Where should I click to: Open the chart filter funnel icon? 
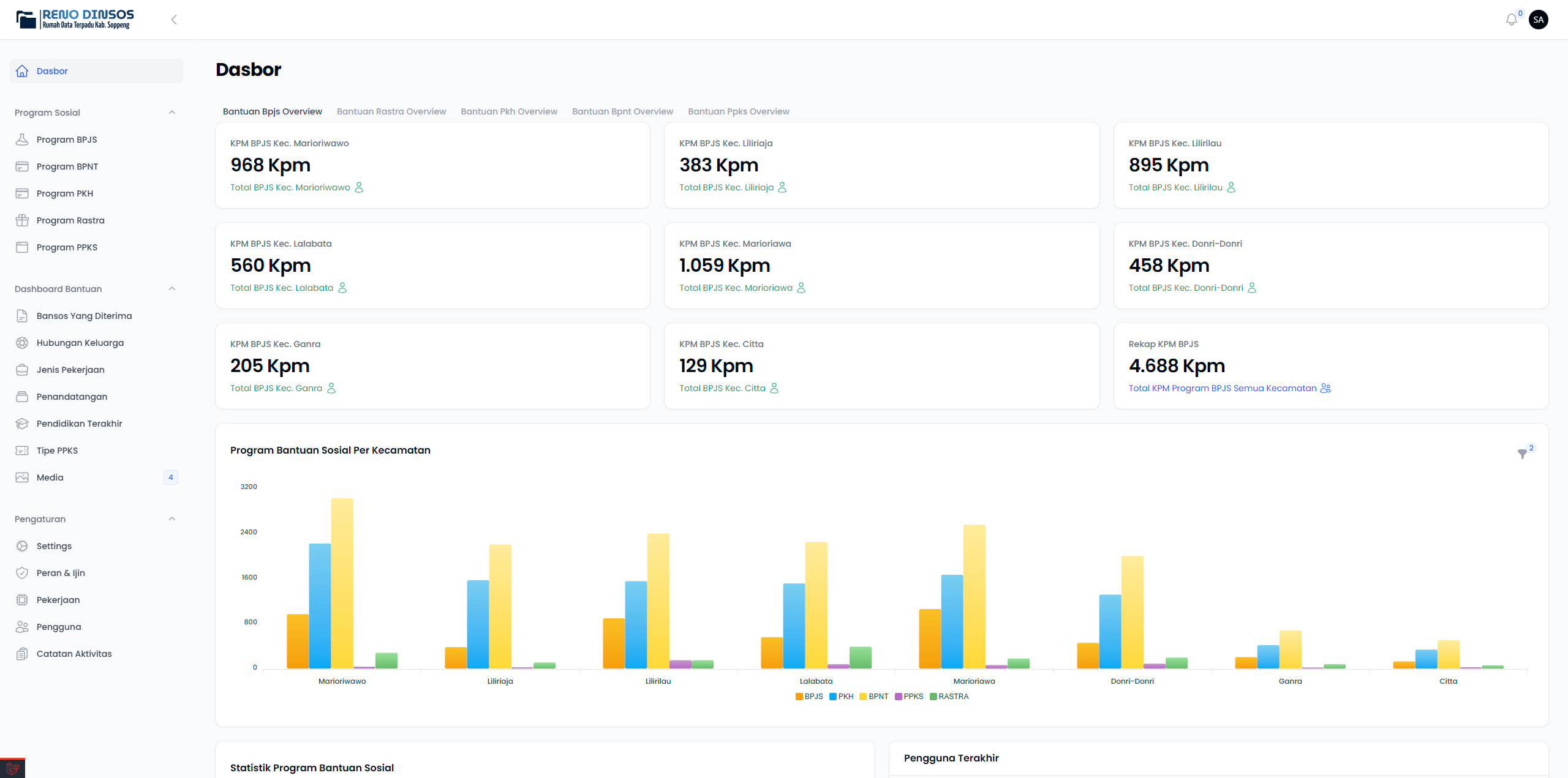coord(1522,454)
